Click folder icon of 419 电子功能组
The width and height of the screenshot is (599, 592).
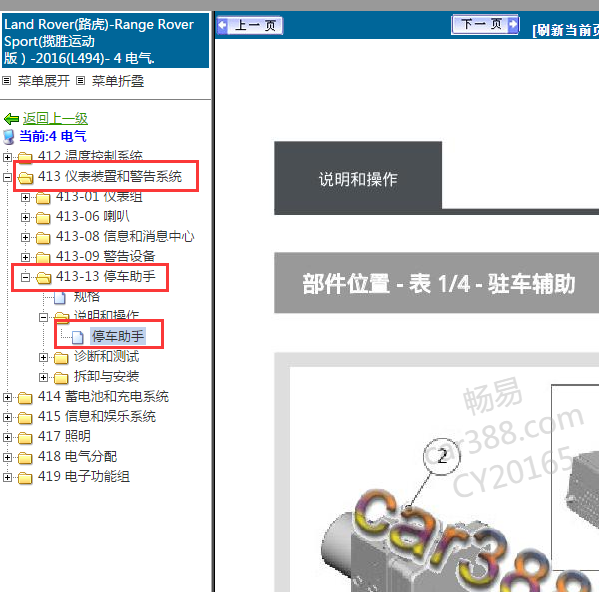[x=25, y=477]
